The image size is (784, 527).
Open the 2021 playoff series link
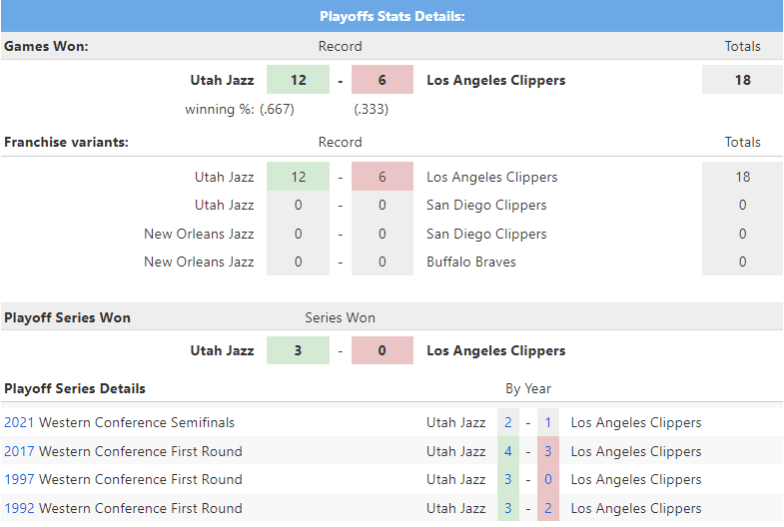point(19,423)
